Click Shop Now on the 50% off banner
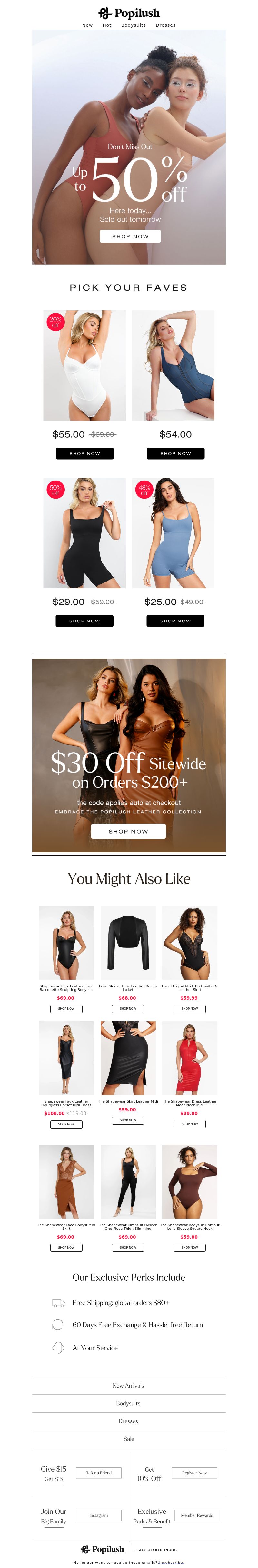 pyautogui.click(x=130, y=236)
